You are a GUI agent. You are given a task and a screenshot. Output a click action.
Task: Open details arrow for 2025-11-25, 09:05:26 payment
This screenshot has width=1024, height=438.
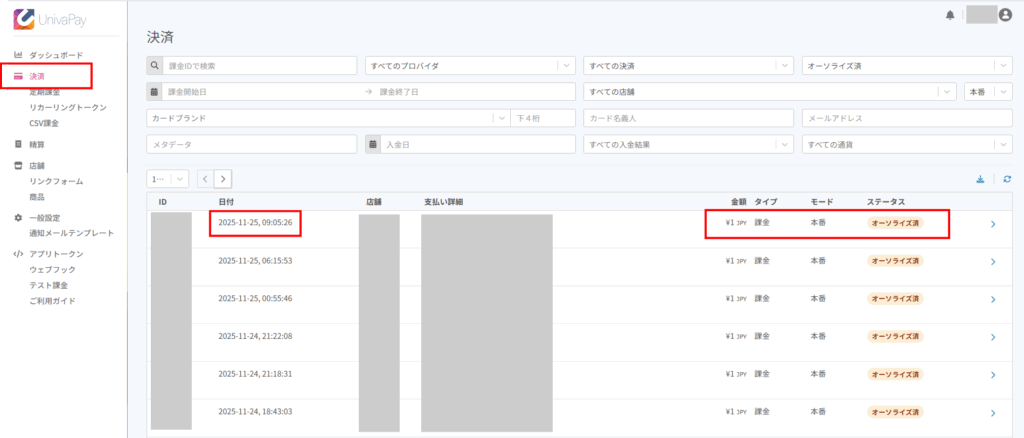click(992, 224)
